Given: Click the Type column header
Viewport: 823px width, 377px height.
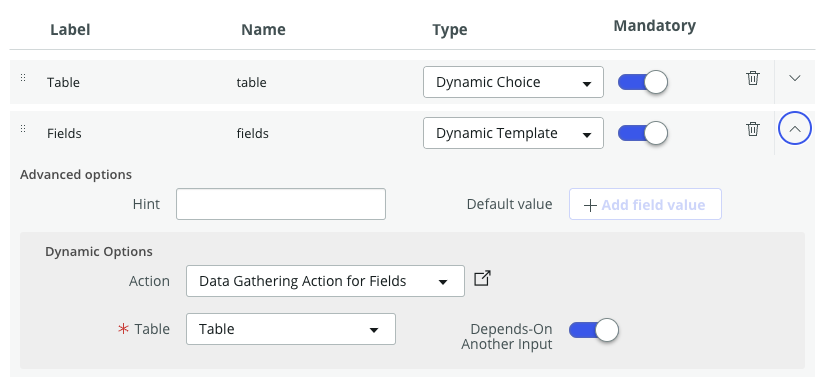Looking at the screenshot, I should point(450,30).
